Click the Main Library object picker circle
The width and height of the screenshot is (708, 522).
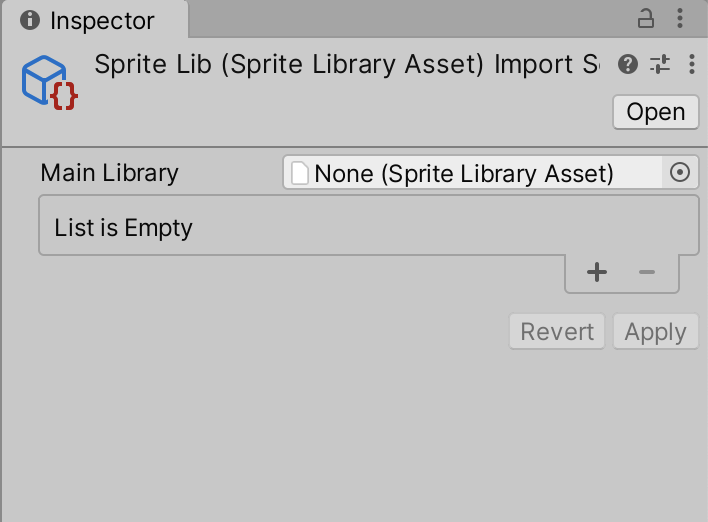[680, 173]
